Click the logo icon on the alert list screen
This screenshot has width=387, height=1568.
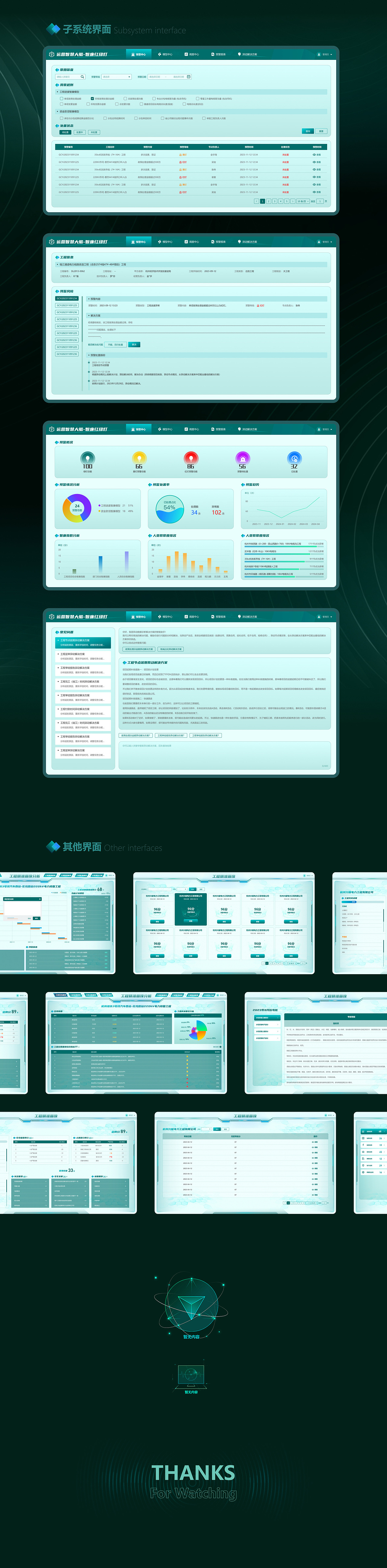coord(52,54)
